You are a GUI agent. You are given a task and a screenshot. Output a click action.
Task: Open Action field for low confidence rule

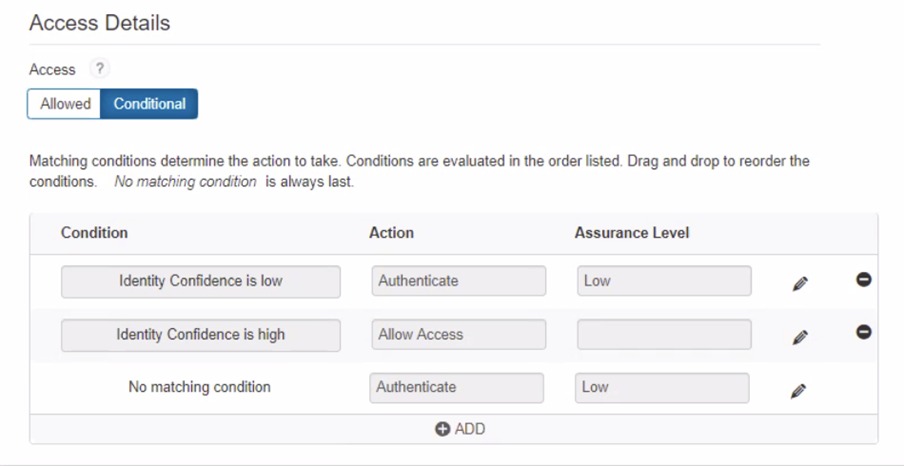click(458, 281)
